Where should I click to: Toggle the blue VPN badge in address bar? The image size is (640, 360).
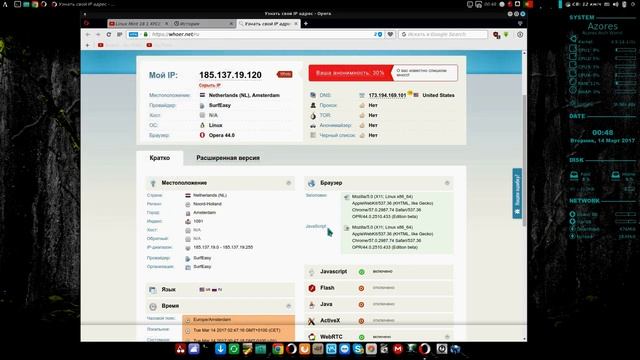tap(133, 35)
